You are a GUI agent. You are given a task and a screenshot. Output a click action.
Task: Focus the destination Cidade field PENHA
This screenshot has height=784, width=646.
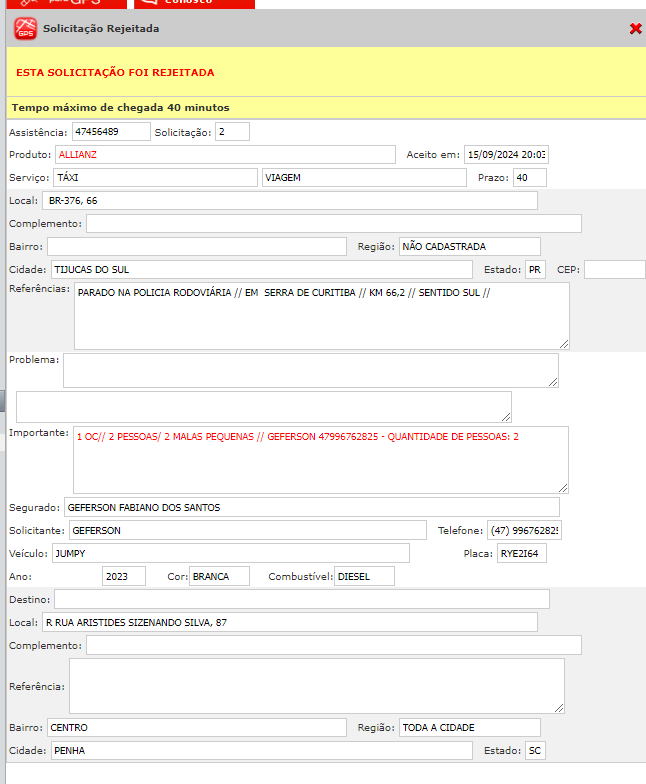[x=261, y=751]
